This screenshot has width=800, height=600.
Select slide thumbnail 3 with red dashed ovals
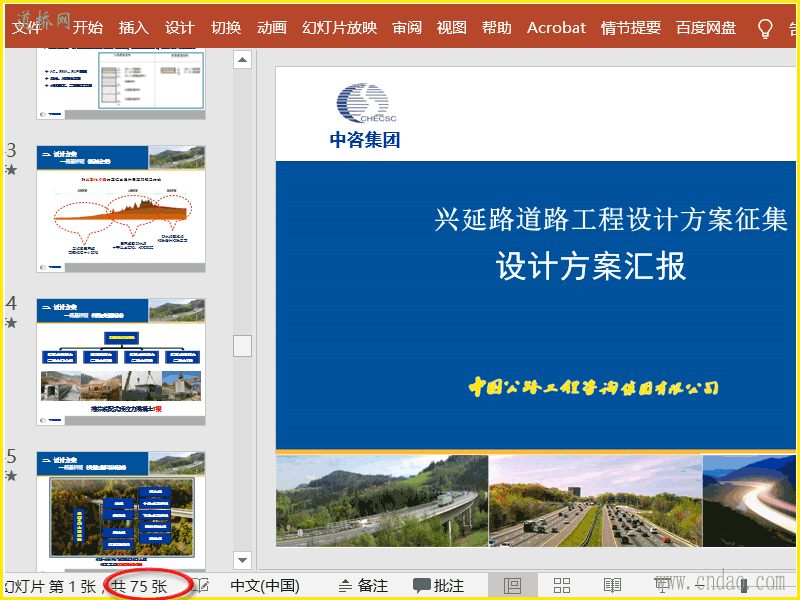click(121, 209)
